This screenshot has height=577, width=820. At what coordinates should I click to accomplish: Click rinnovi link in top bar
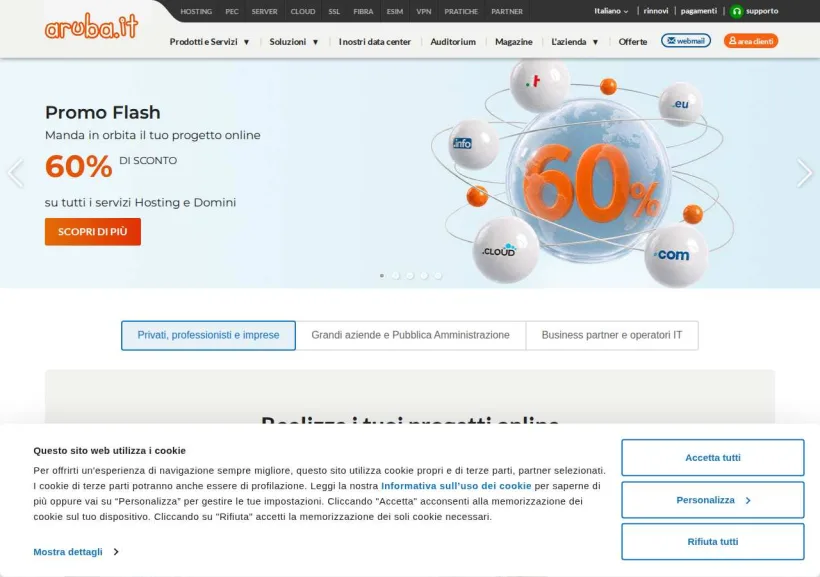pos(656,11)
